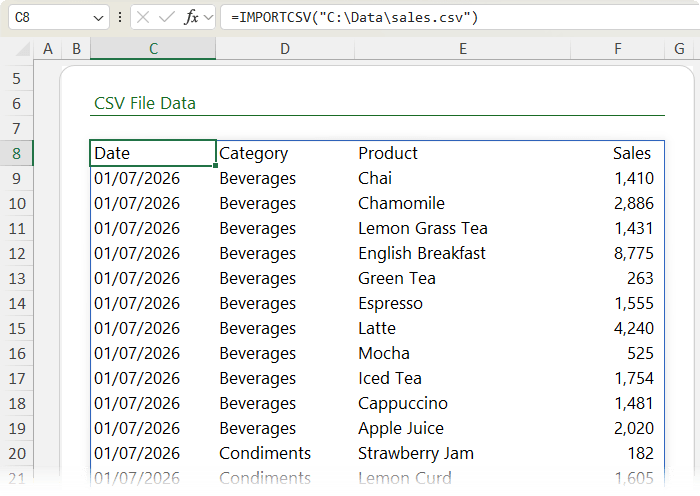Select column G header
Image resolution: width=700 pixels, height=496 pixels.
(679, 49)
